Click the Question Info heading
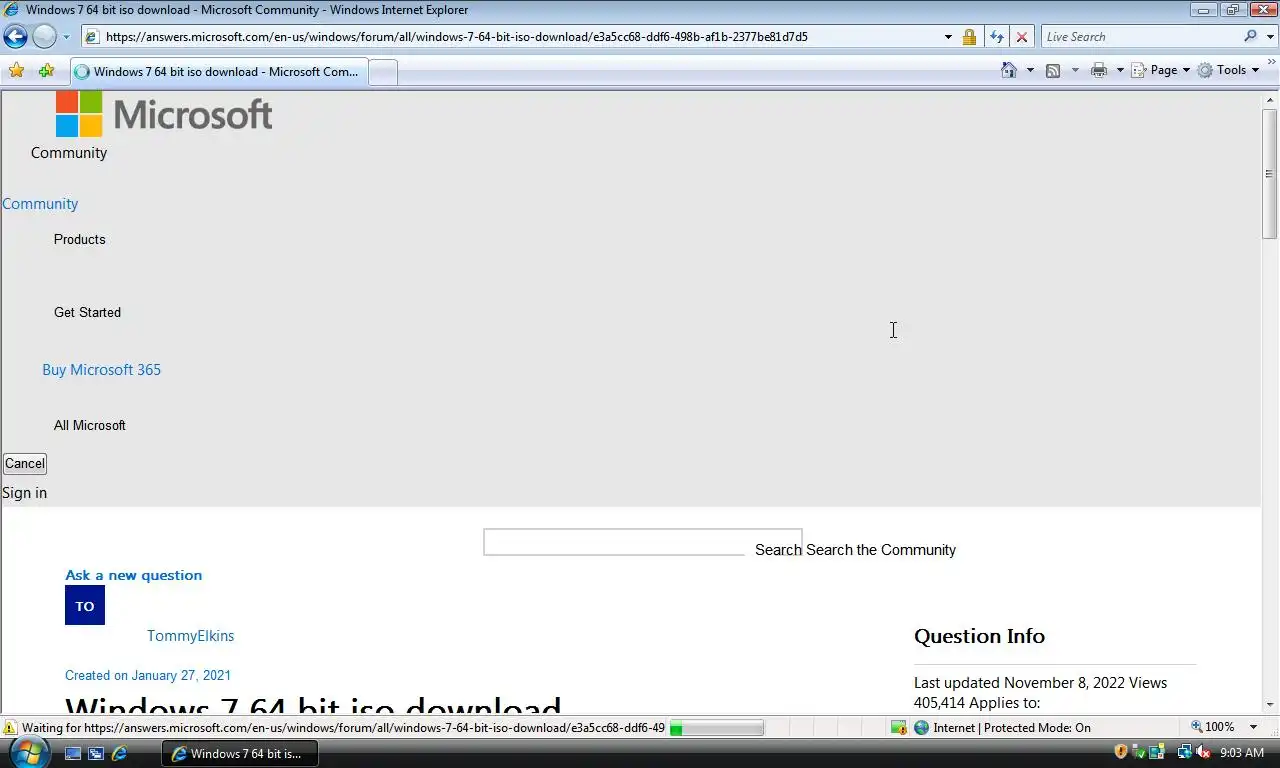This screenshot has width=1280, height=768. (x=979, y=636)
